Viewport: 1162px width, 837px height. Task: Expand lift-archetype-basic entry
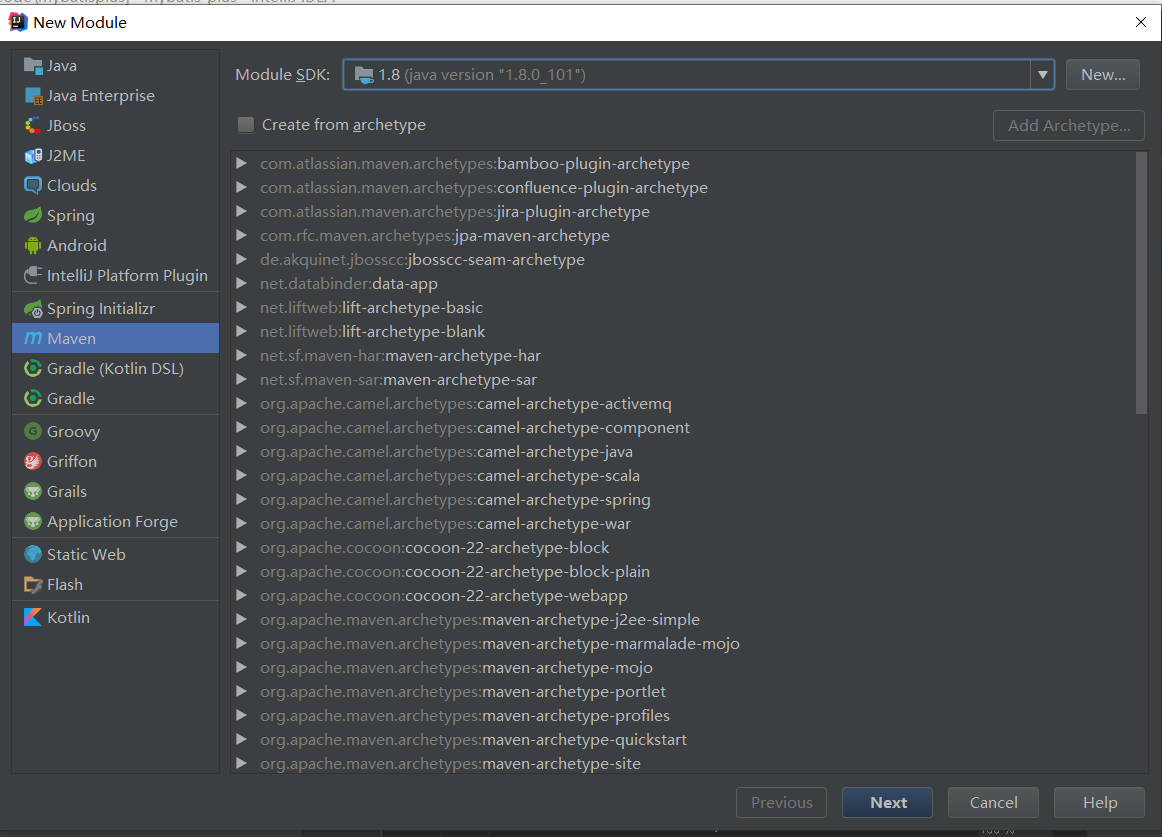[x=241, y=307]
